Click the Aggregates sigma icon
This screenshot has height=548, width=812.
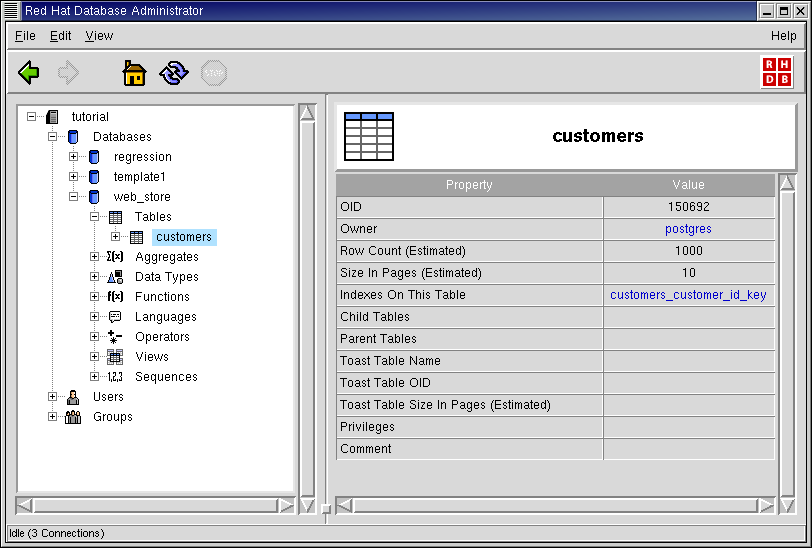click(x=115, y=256)
